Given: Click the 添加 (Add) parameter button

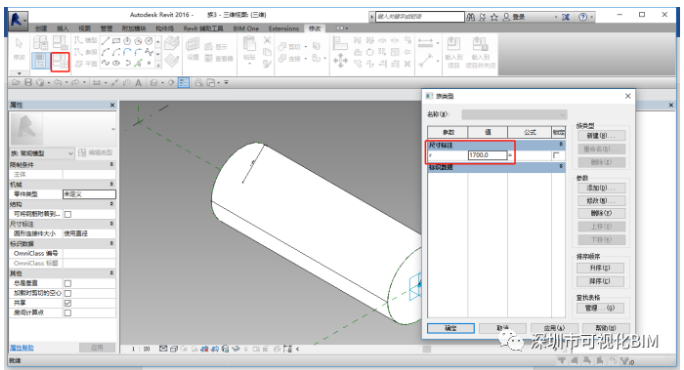Looking at the screenshot, I should 601,188.
